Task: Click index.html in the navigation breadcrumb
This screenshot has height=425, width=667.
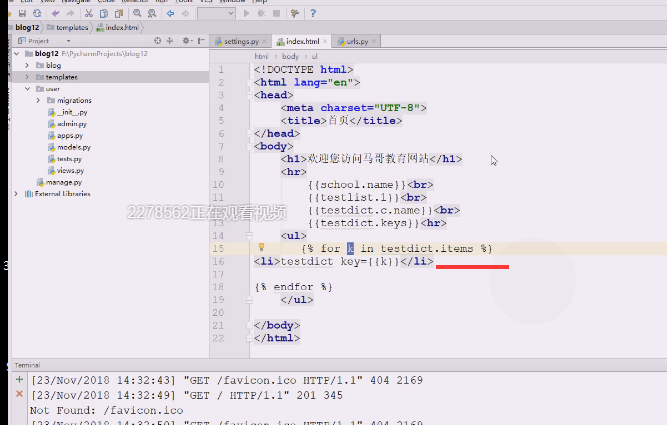Action: click(118, 28)
